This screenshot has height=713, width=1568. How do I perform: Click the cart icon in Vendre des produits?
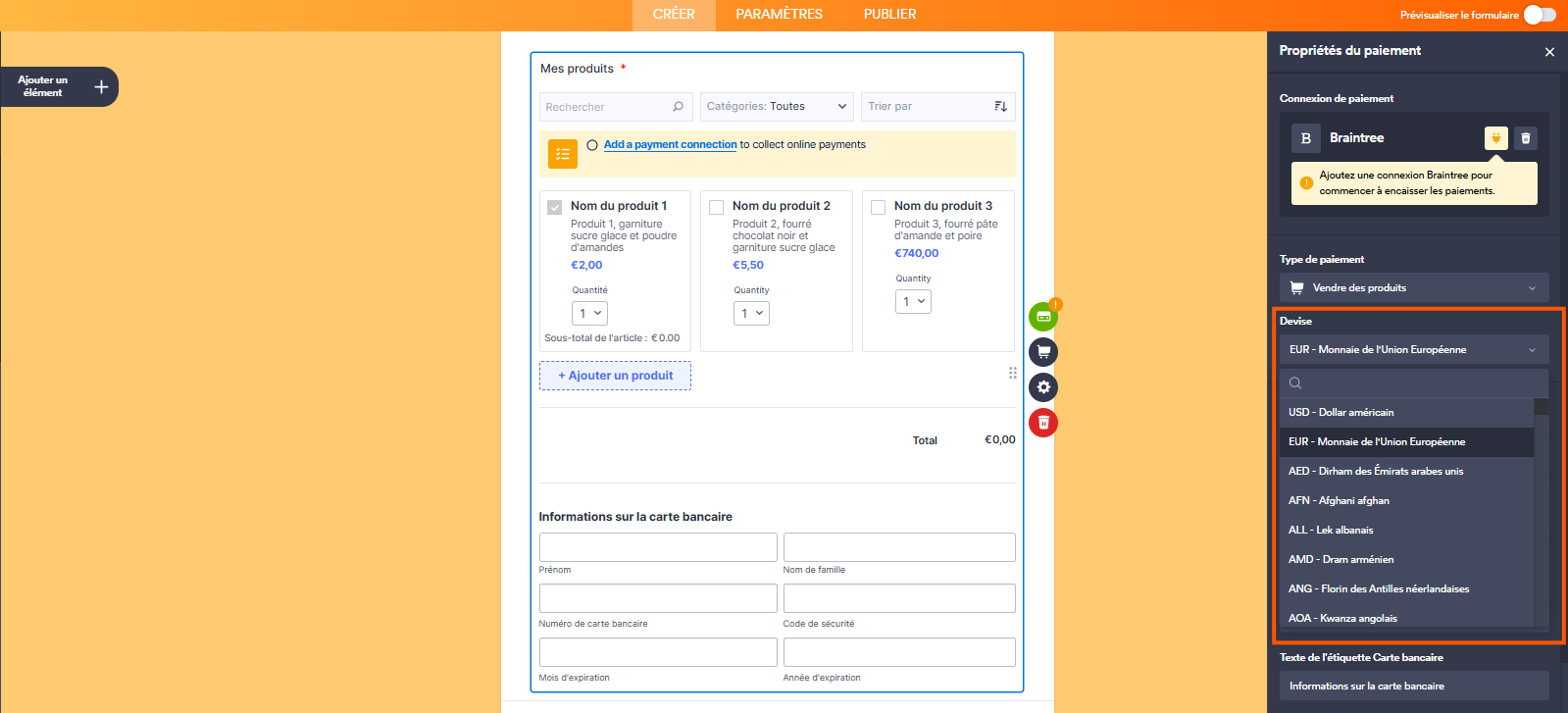pyautogui.click(x=1297, y=287)
